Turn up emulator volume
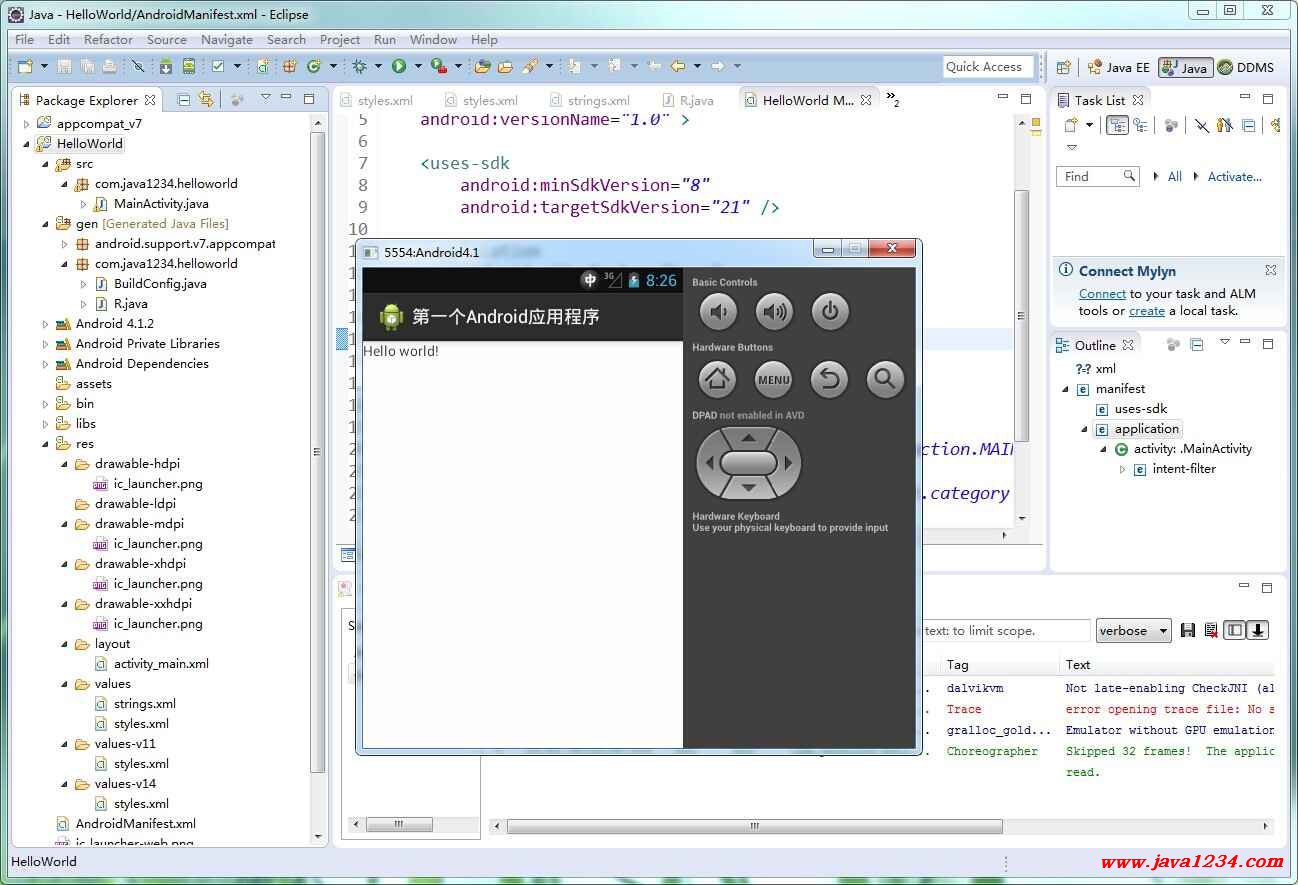Screen dimensions: 1298x885 coord(774,312)
